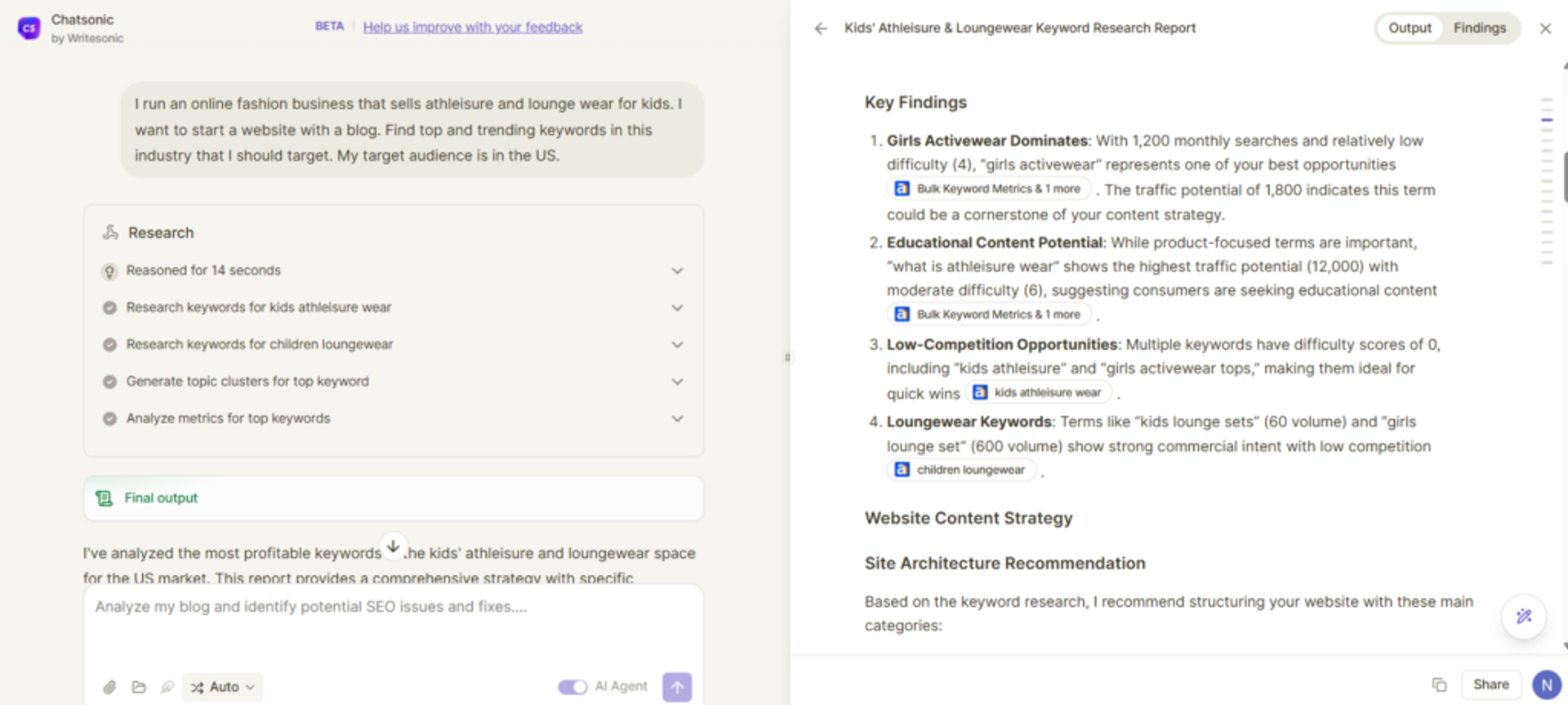1568x705 pixels.
Task: Jump to highlighted section in outline minimap
Action: 1547,120
